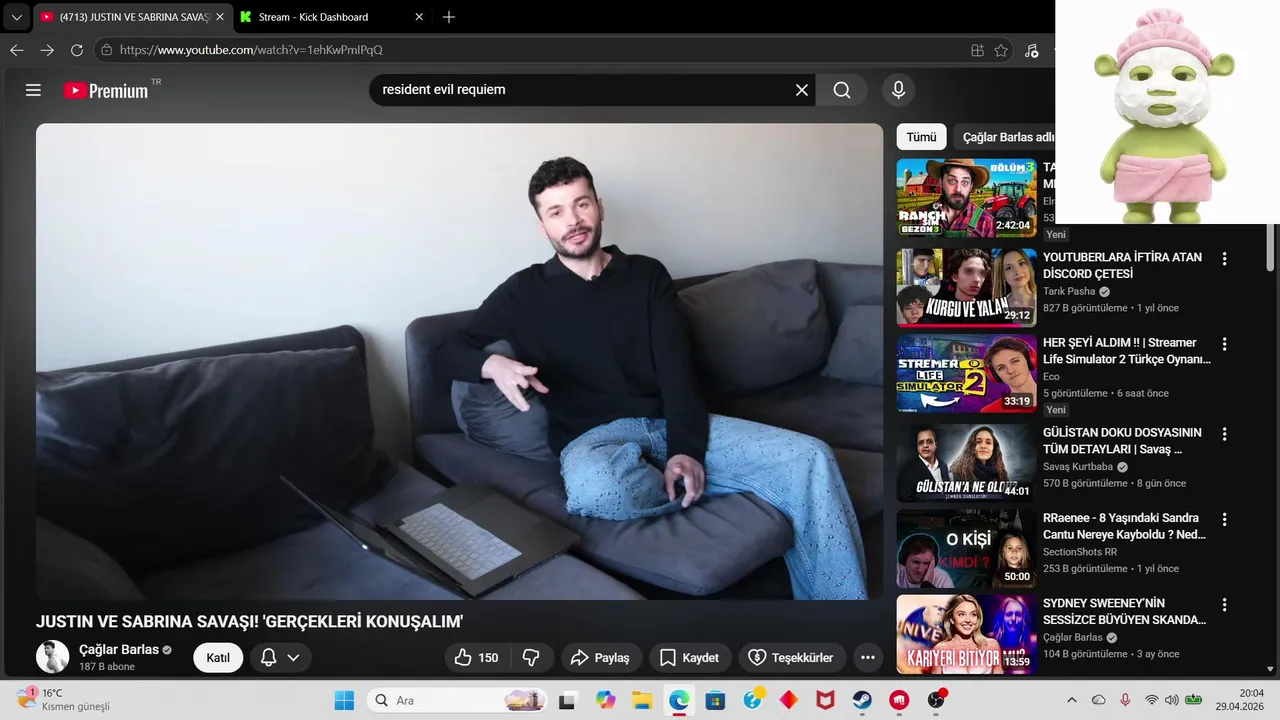Open tab search dropdown arrow
Viewport: 1280px width, 720px height.
(x=16, y=17)
